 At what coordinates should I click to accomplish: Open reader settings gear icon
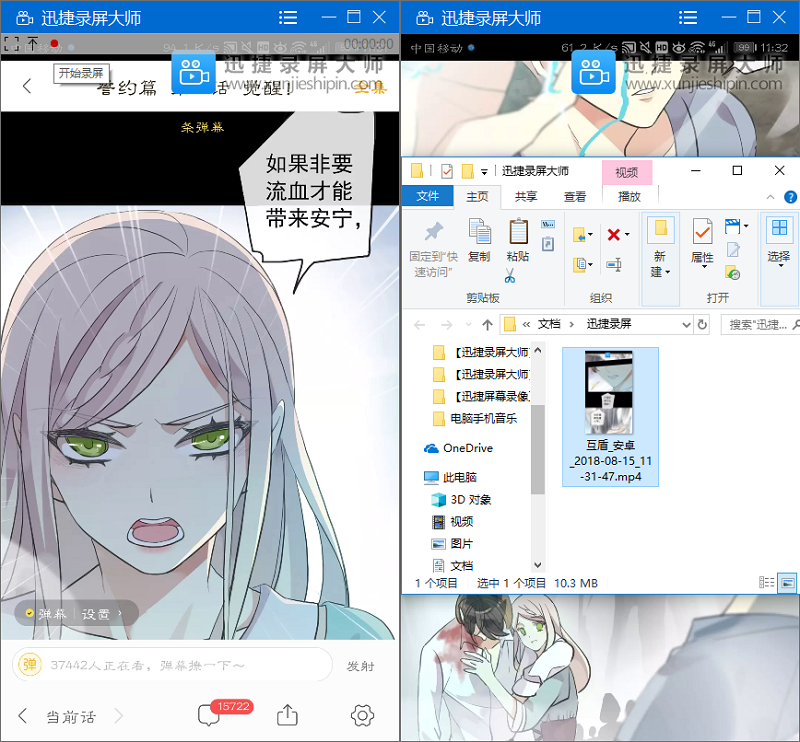coord(362,715)
